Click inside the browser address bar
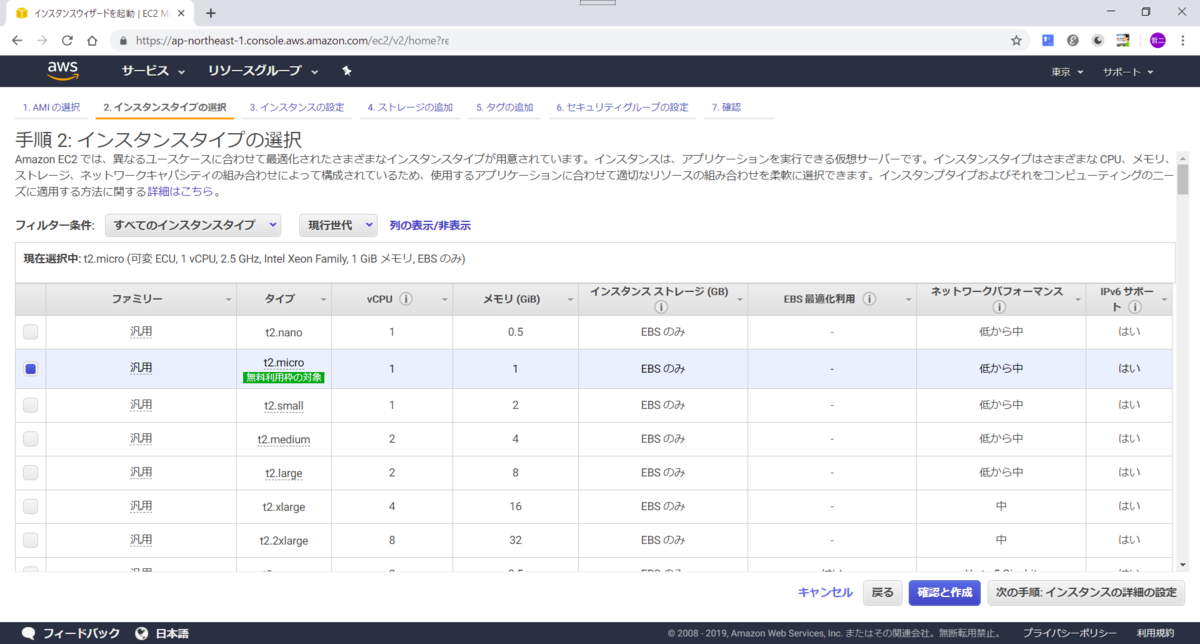Image resolution: width=1200 pixels, height=644 pixels. [400, 40]
